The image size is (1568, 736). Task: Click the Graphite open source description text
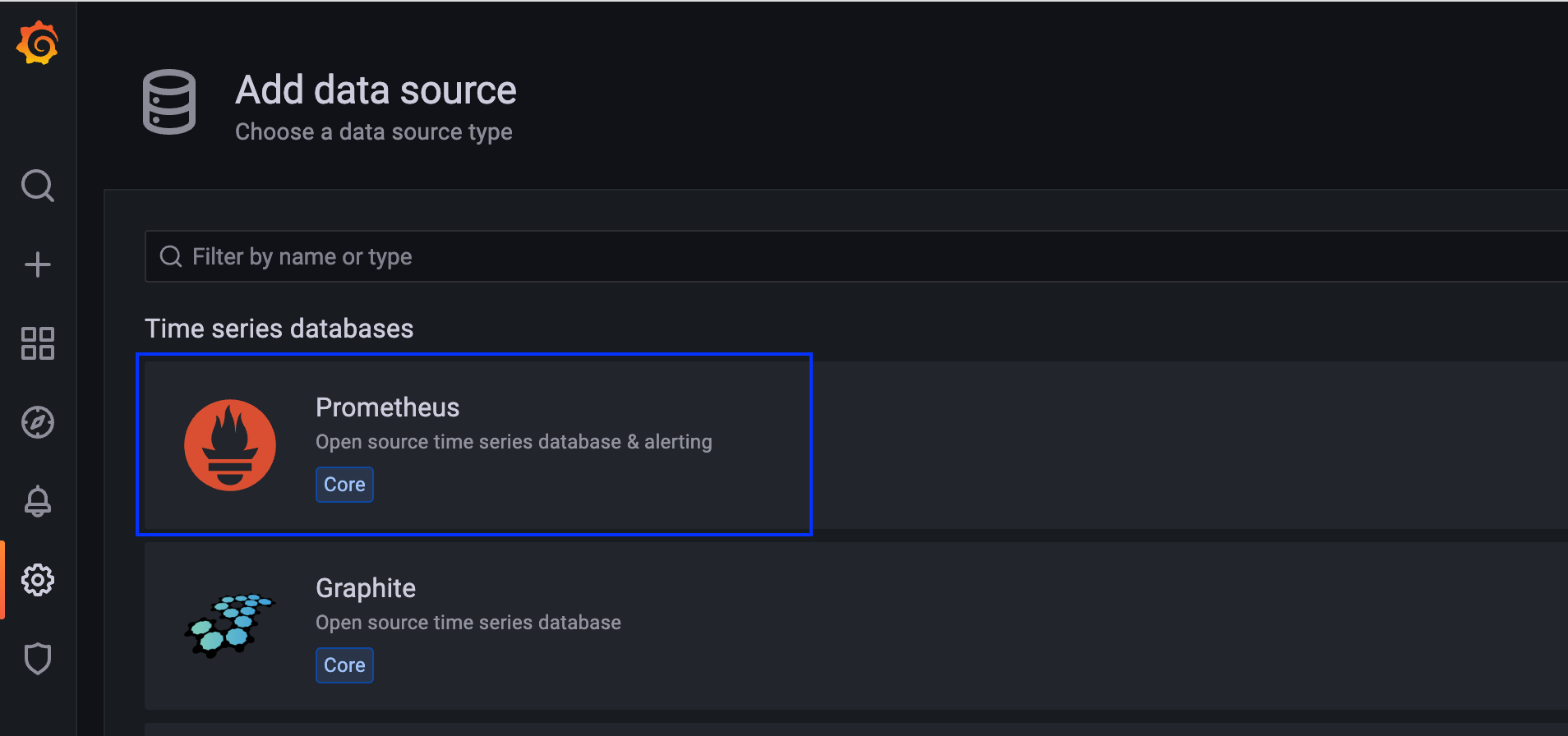point(468,623)
